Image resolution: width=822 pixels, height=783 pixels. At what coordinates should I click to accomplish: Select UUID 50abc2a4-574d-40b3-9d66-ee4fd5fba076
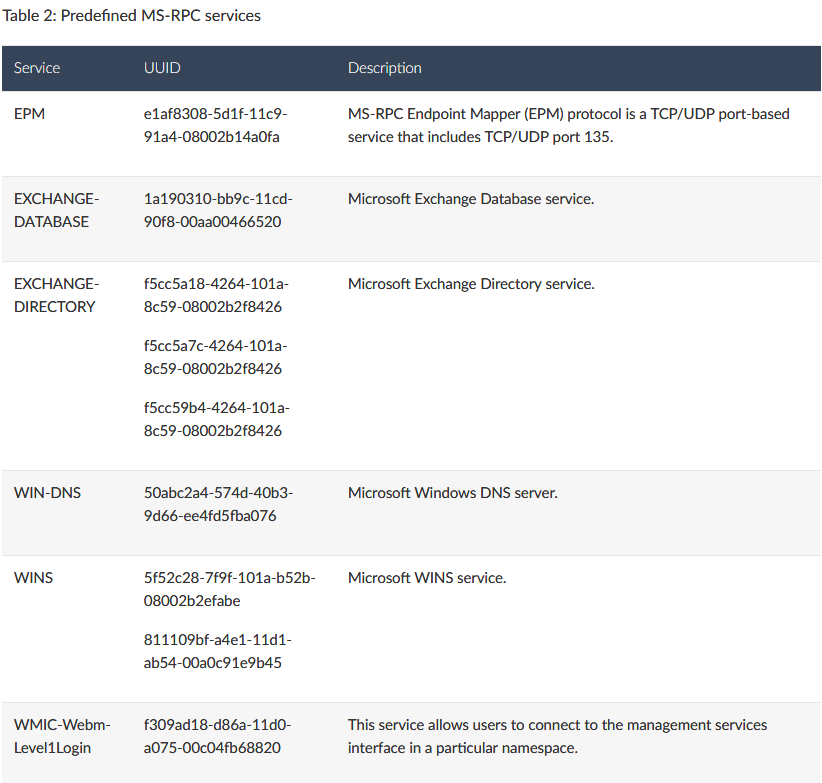point(219,505)
